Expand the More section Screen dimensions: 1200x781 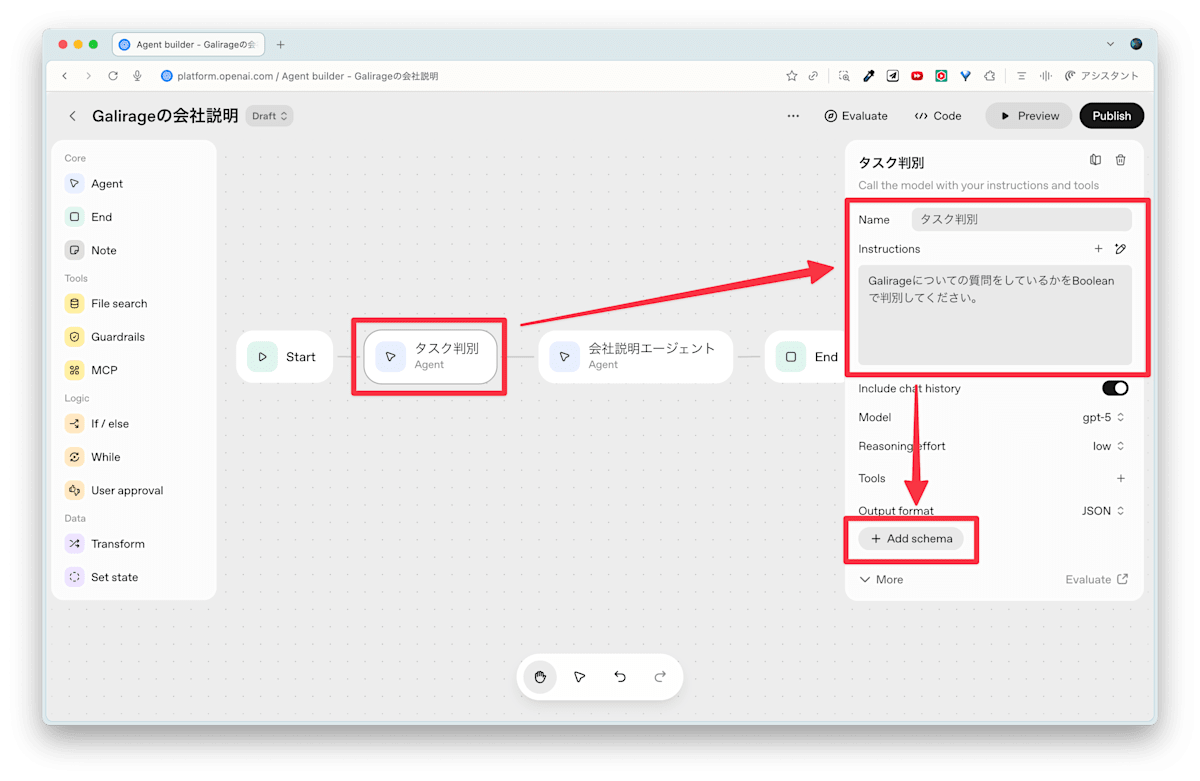pos(881,579)
